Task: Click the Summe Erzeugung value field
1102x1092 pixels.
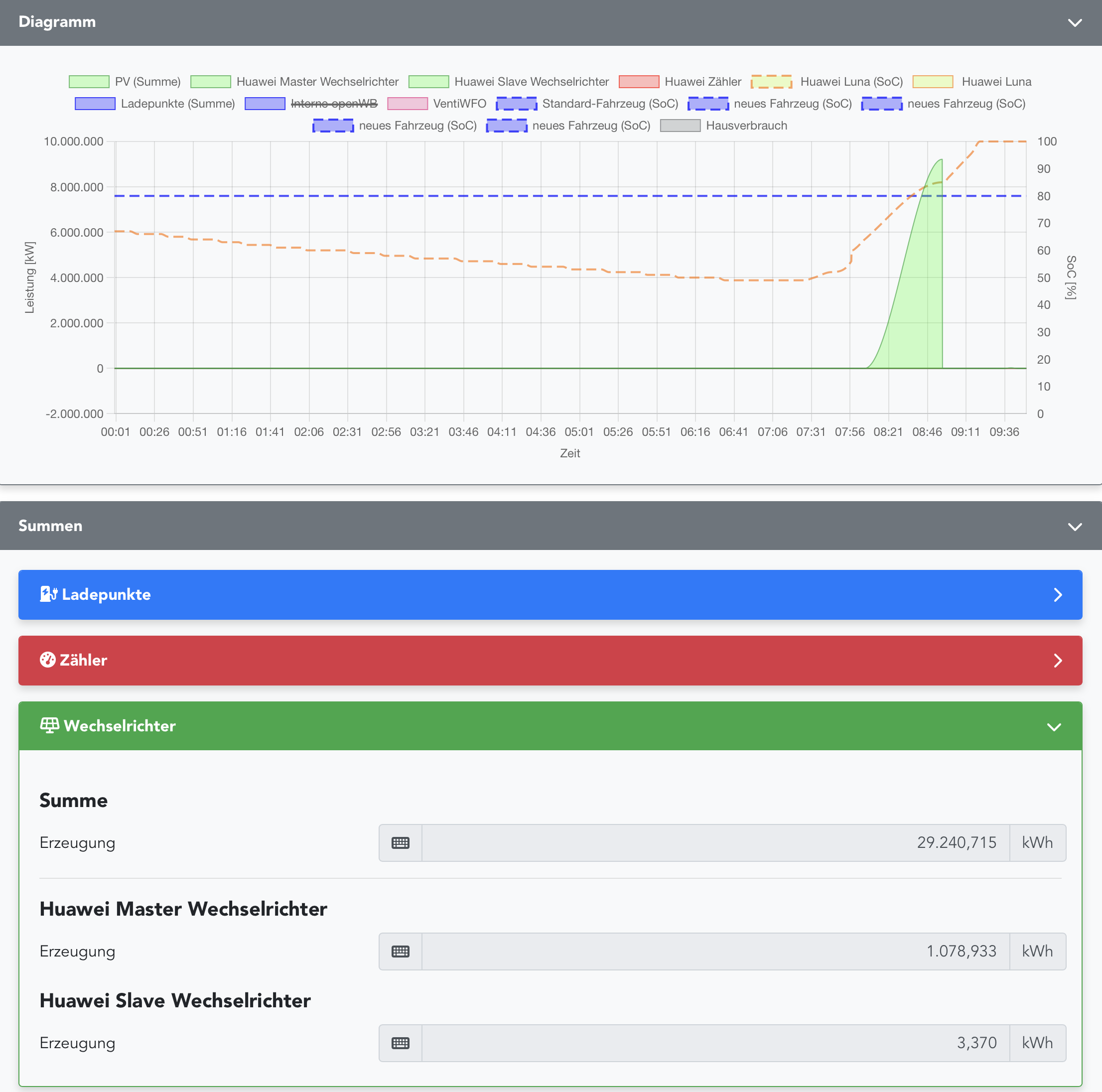Action: [715, 843]
